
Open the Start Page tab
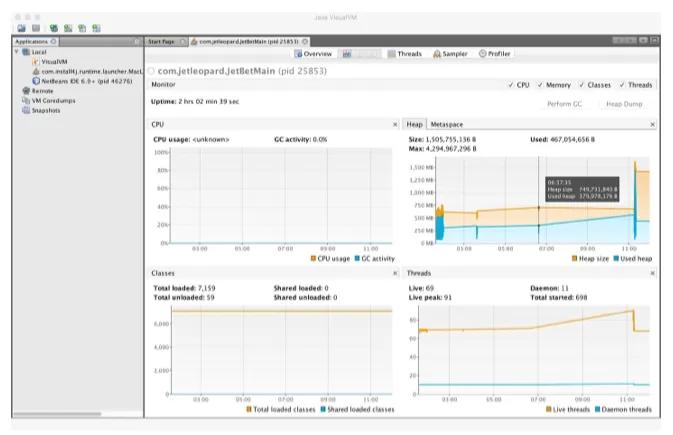point(161,42)
